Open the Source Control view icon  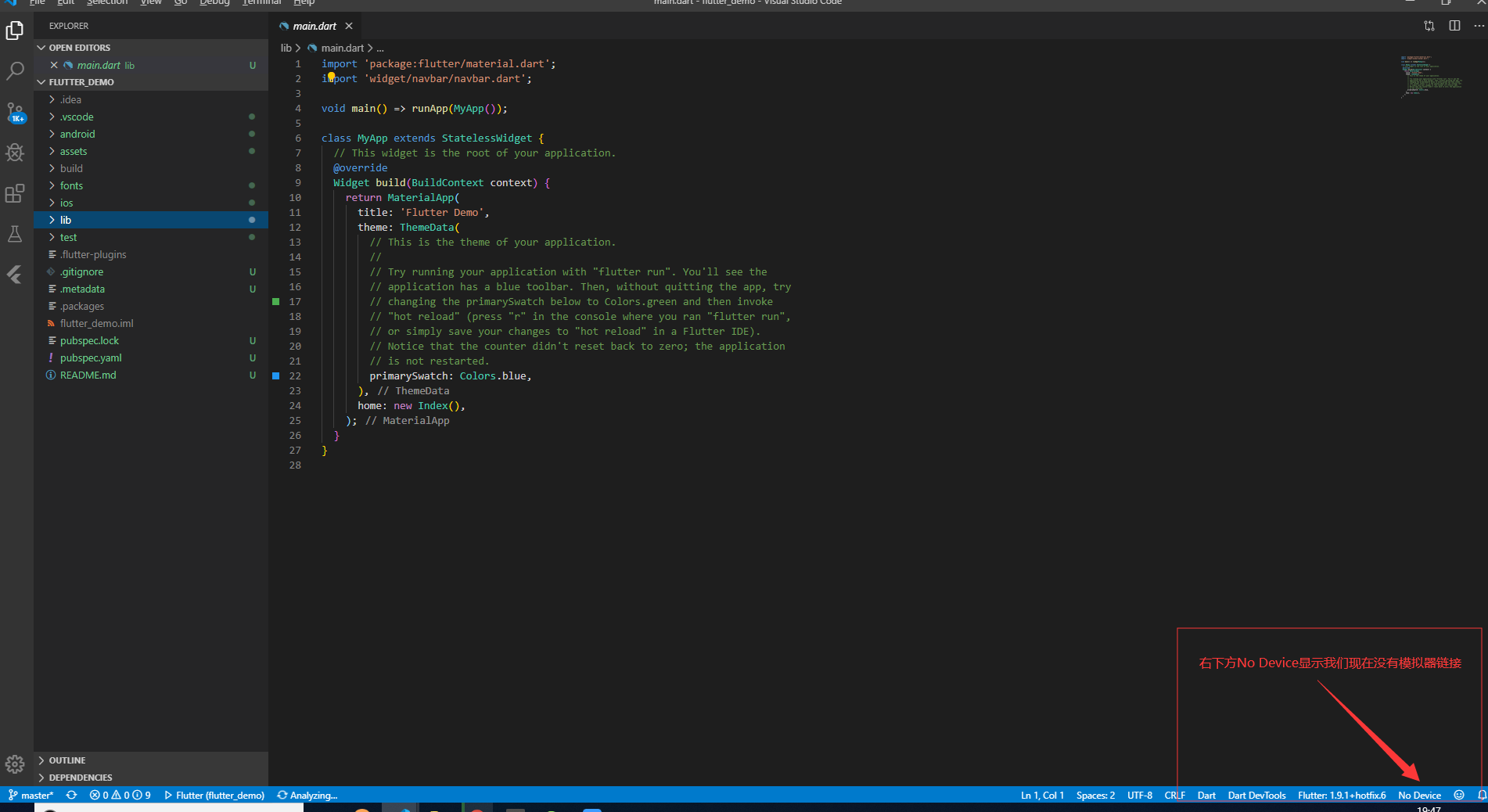point(15,113)
